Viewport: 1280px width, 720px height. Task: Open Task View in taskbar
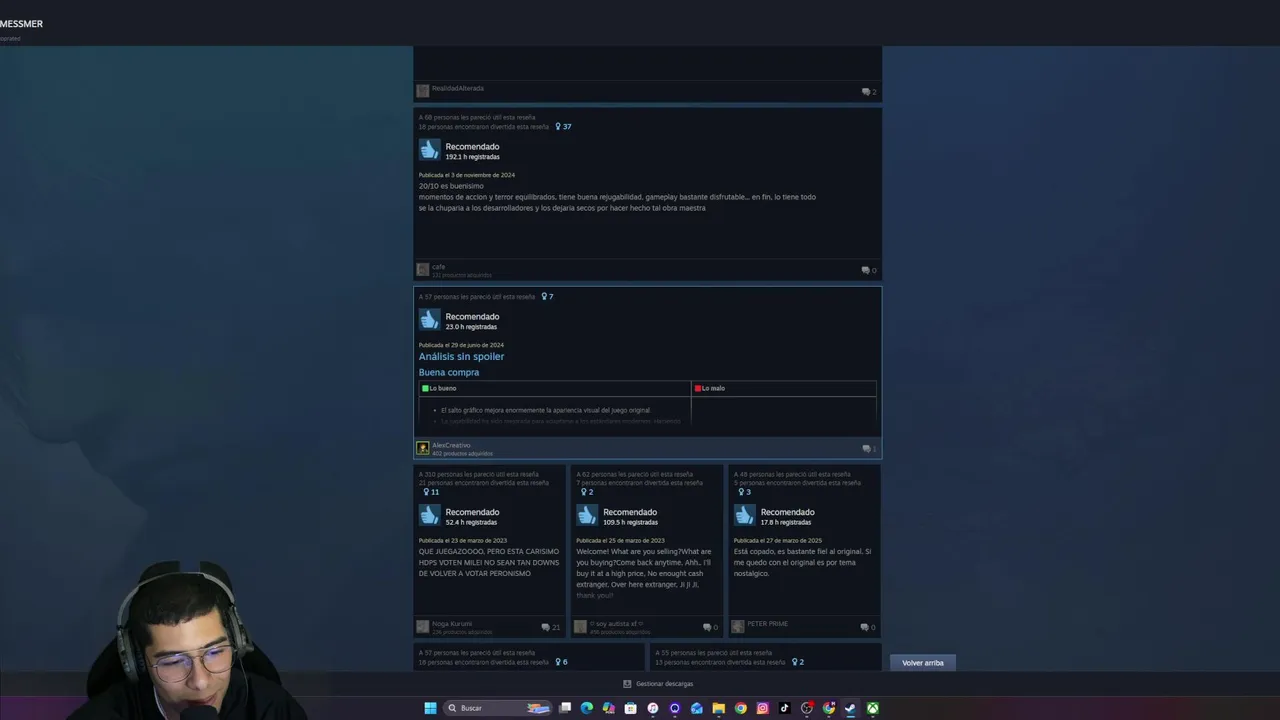pyautogui.click(x=565, y=708)
